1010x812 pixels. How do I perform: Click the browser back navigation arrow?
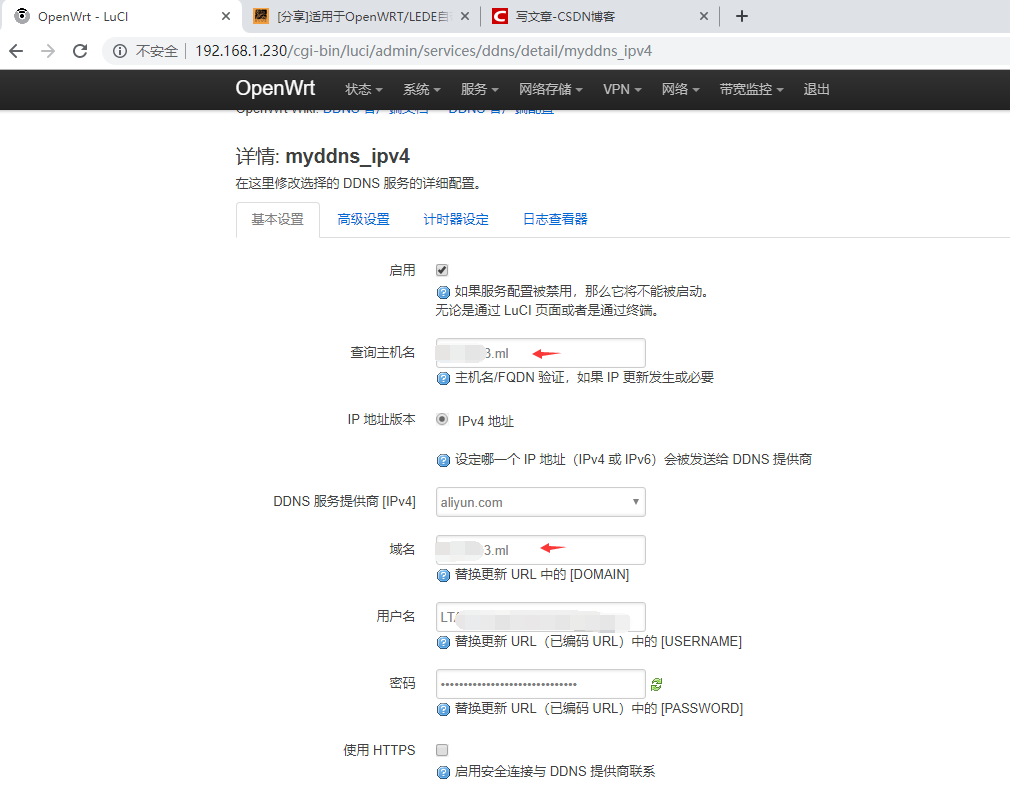(16, 50)
